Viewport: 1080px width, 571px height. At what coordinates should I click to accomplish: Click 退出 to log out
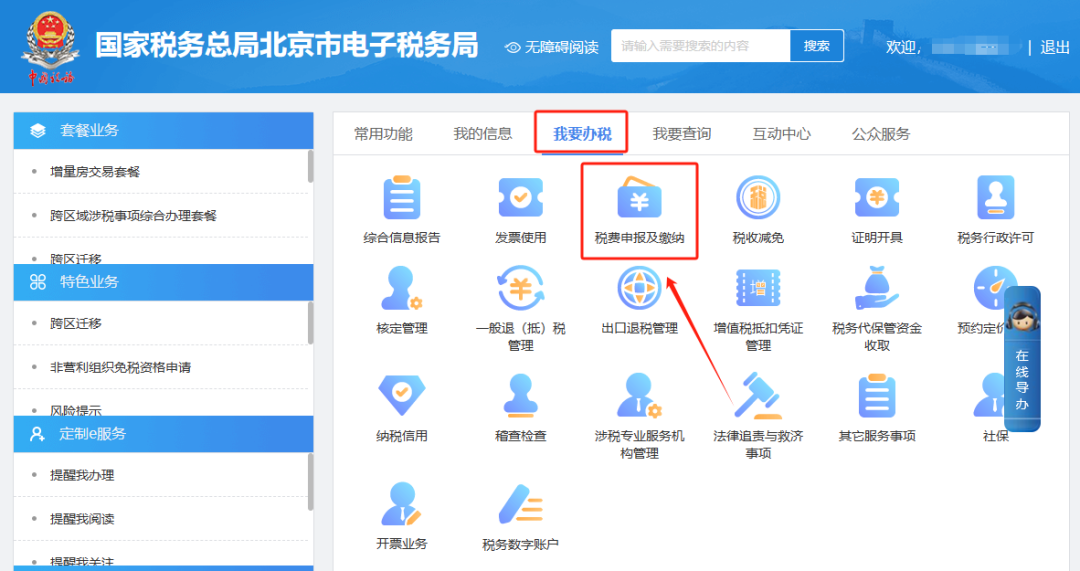pyautogui.click(x=1055, y=47)
